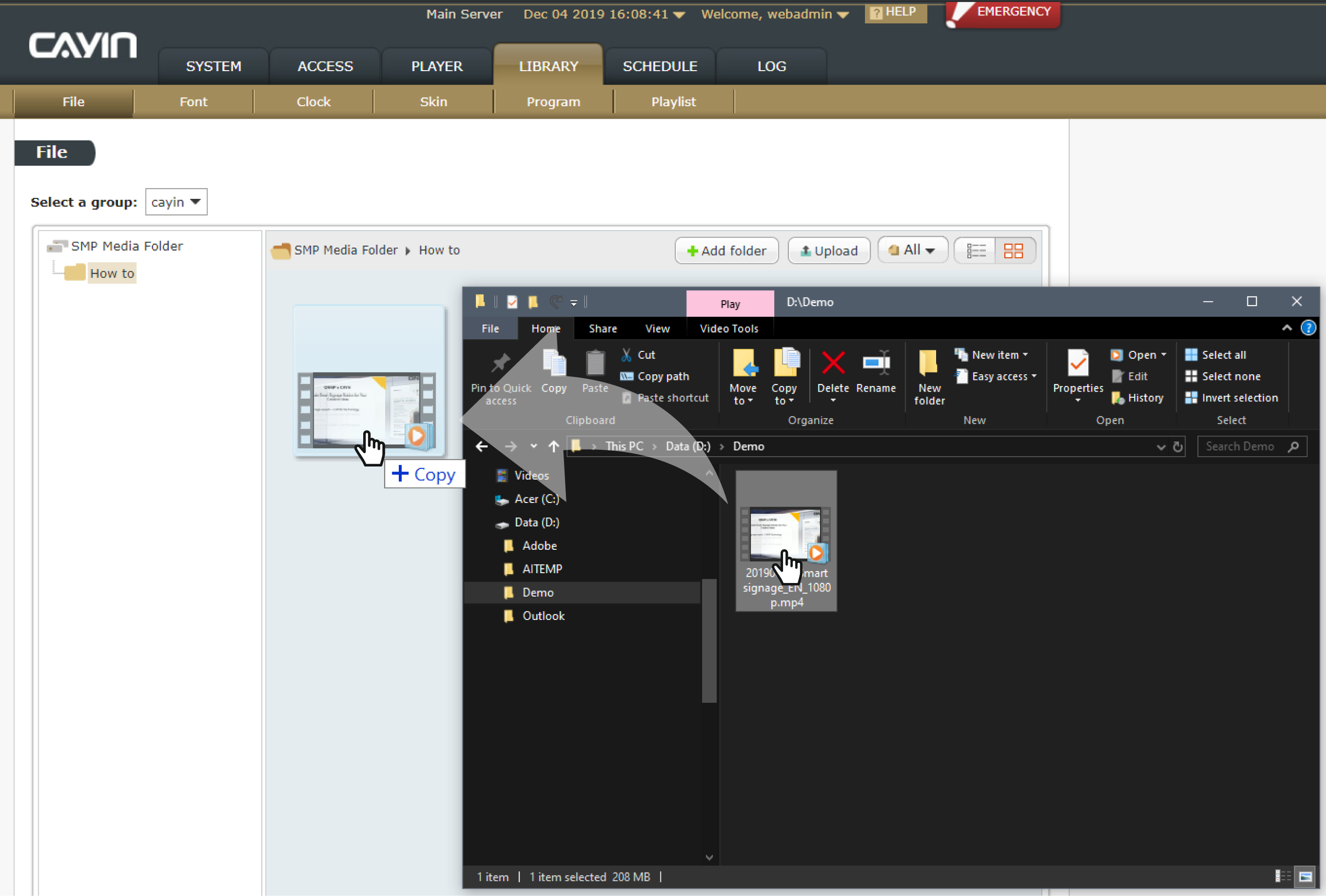Click the Upload button
1326x896 pixels.
coord(828,250)
